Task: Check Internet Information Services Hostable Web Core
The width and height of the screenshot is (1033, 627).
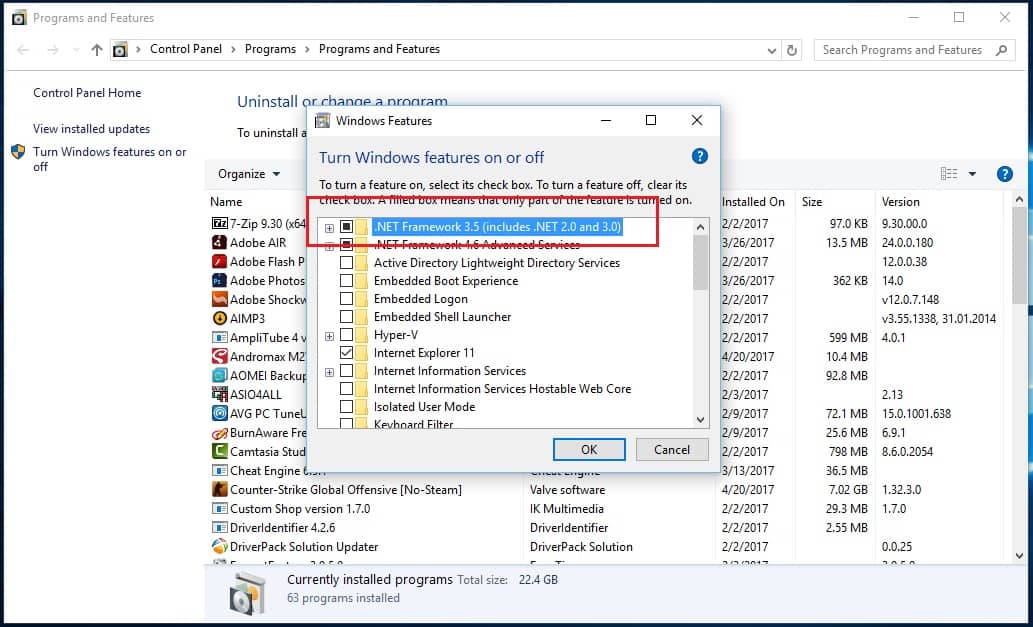Action: pos(346,389)
